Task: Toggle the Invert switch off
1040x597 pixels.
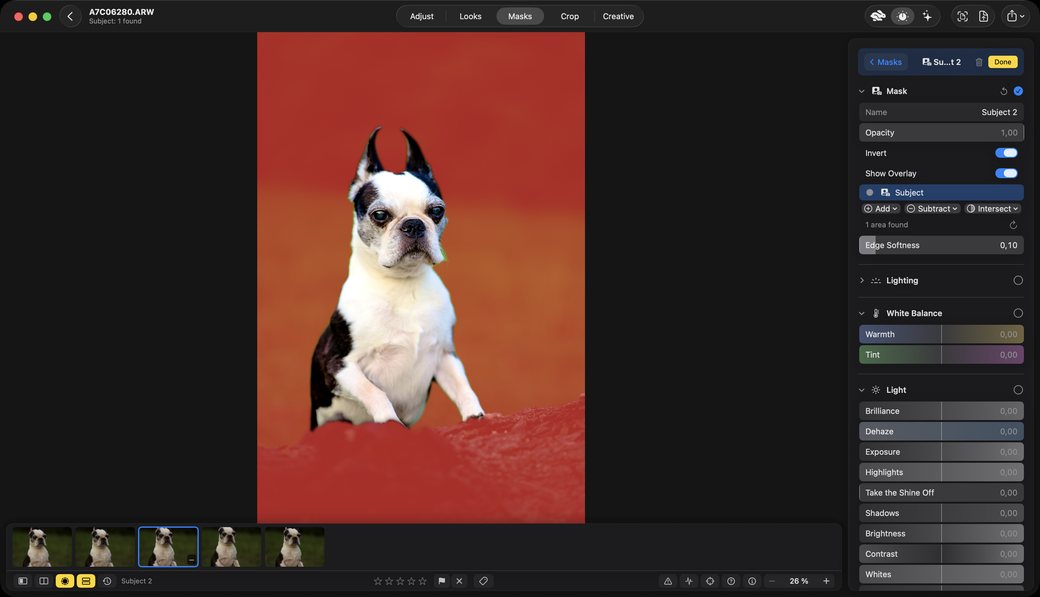Action: tap(1006, 153)
